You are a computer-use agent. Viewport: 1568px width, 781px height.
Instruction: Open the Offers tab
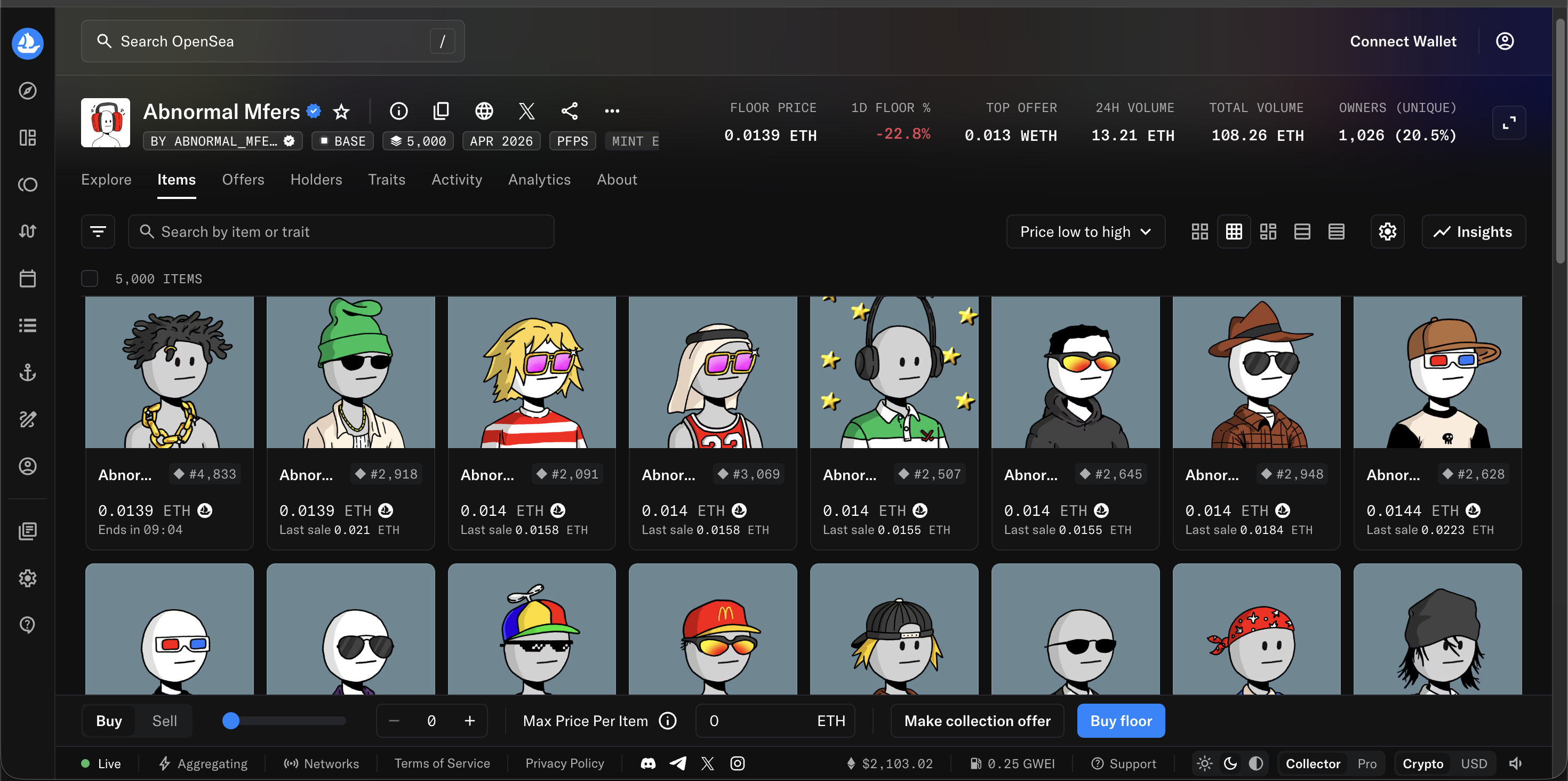(x=243, y=180)
